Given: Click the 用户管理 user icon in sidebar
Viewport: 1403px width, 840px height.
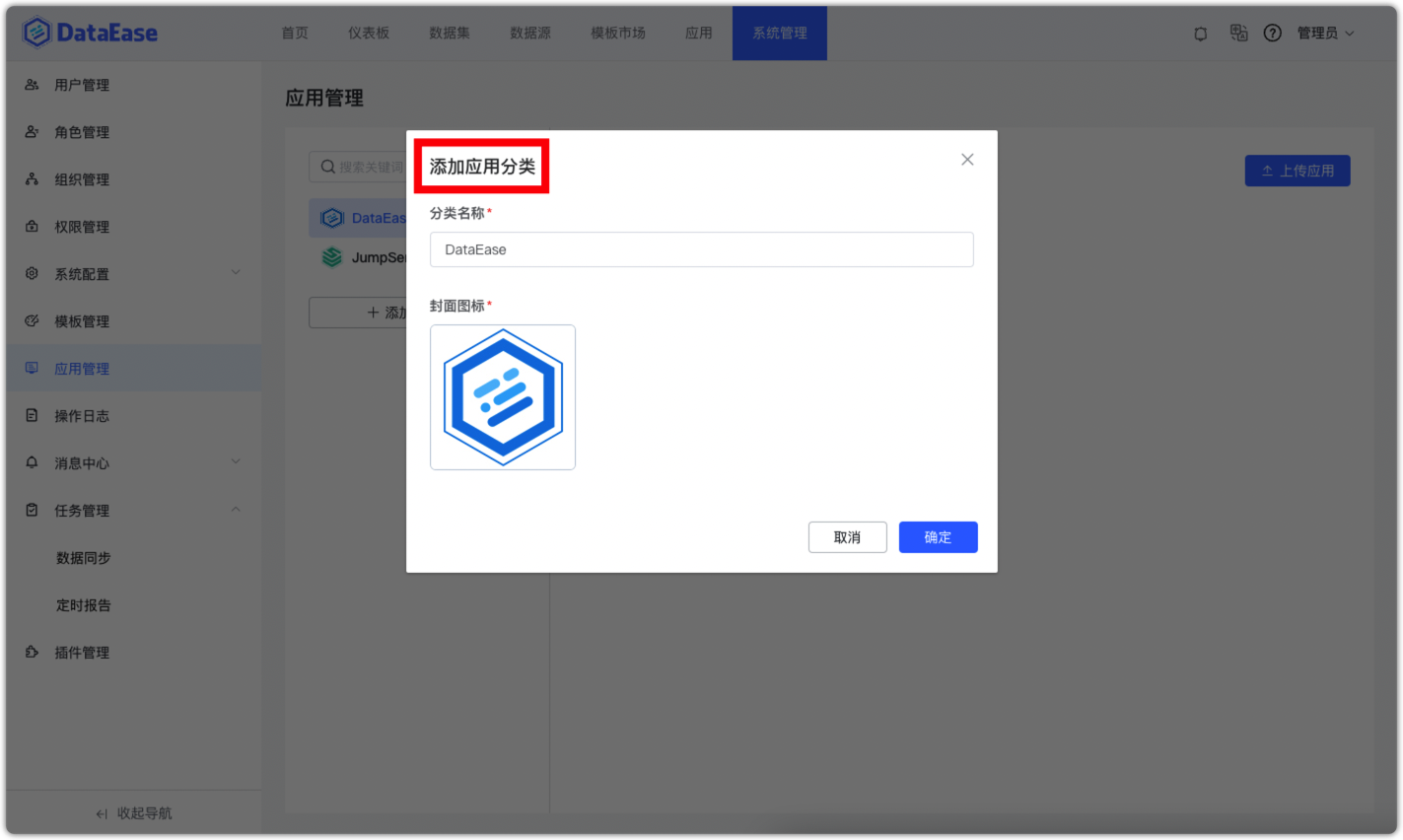Looking at the screenshot, I should tap(31, 85).
